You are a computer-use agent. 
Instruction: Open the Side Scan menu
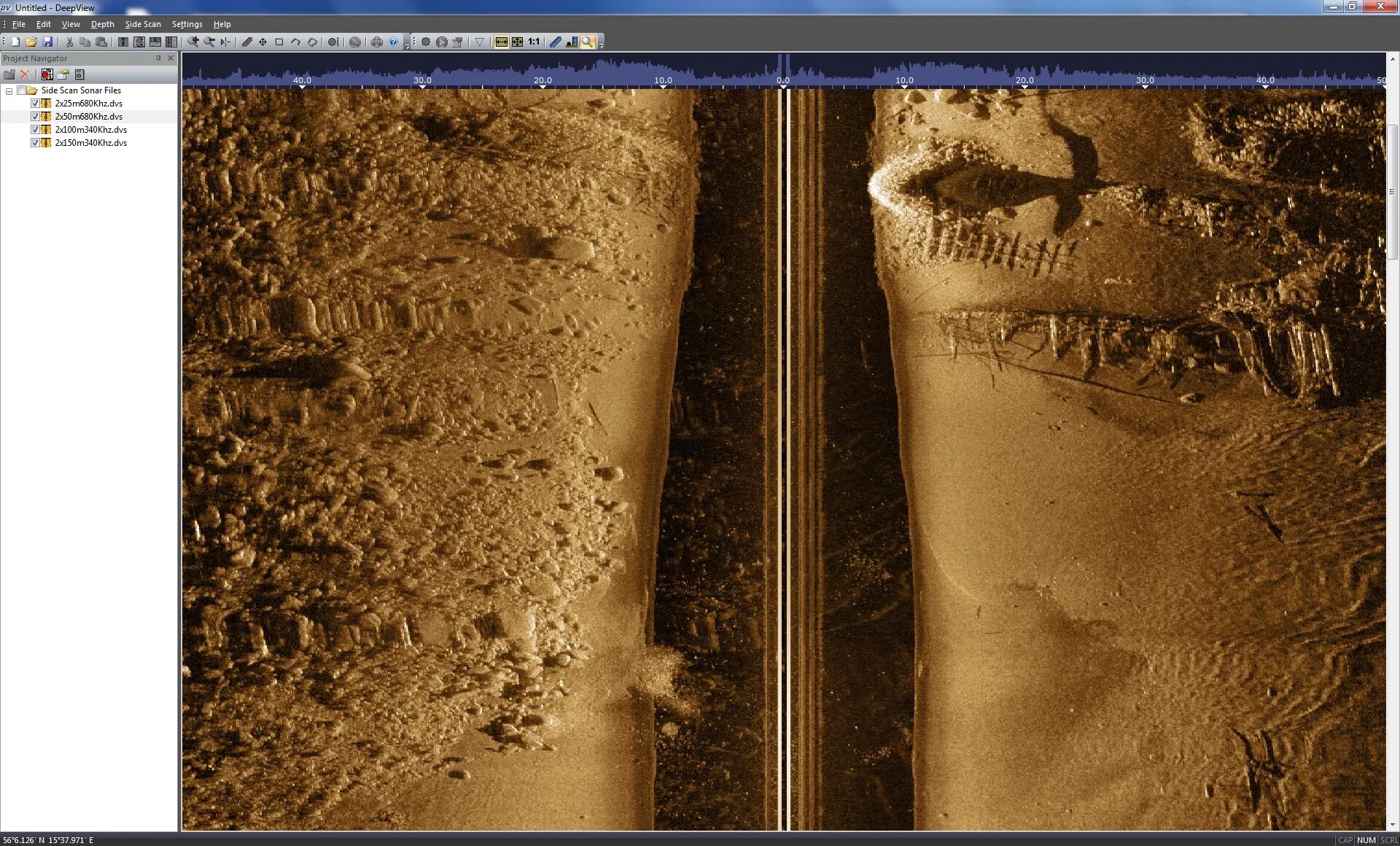click(143, 23)
